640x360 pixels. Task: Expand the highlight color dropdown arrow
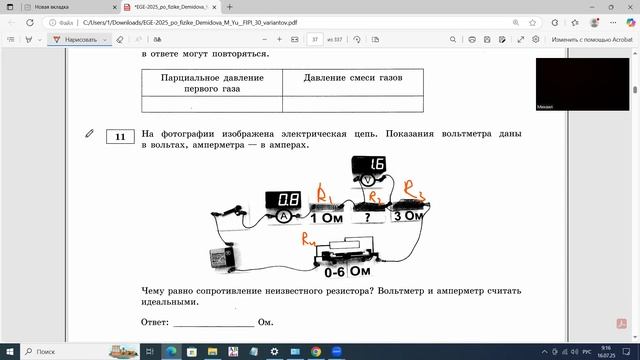point(40,40)
